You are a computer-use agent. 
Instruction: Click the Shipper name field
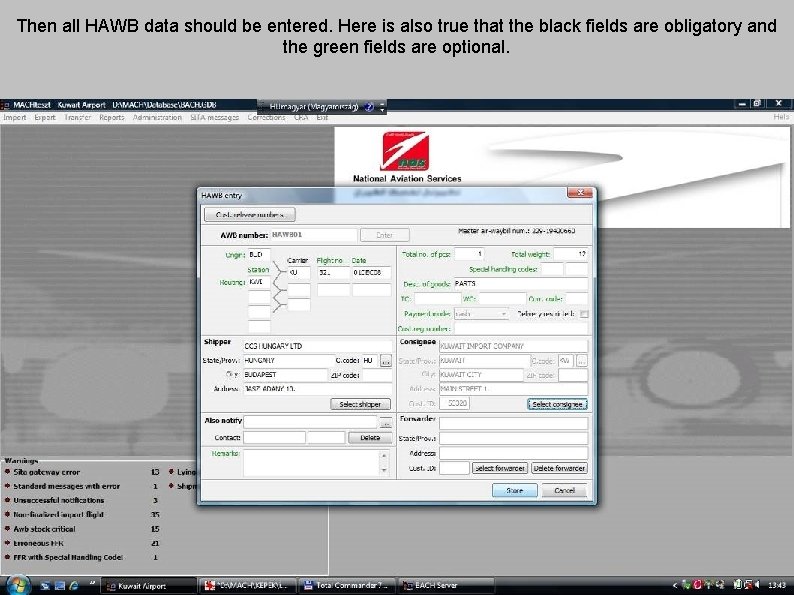click(317, 346)
